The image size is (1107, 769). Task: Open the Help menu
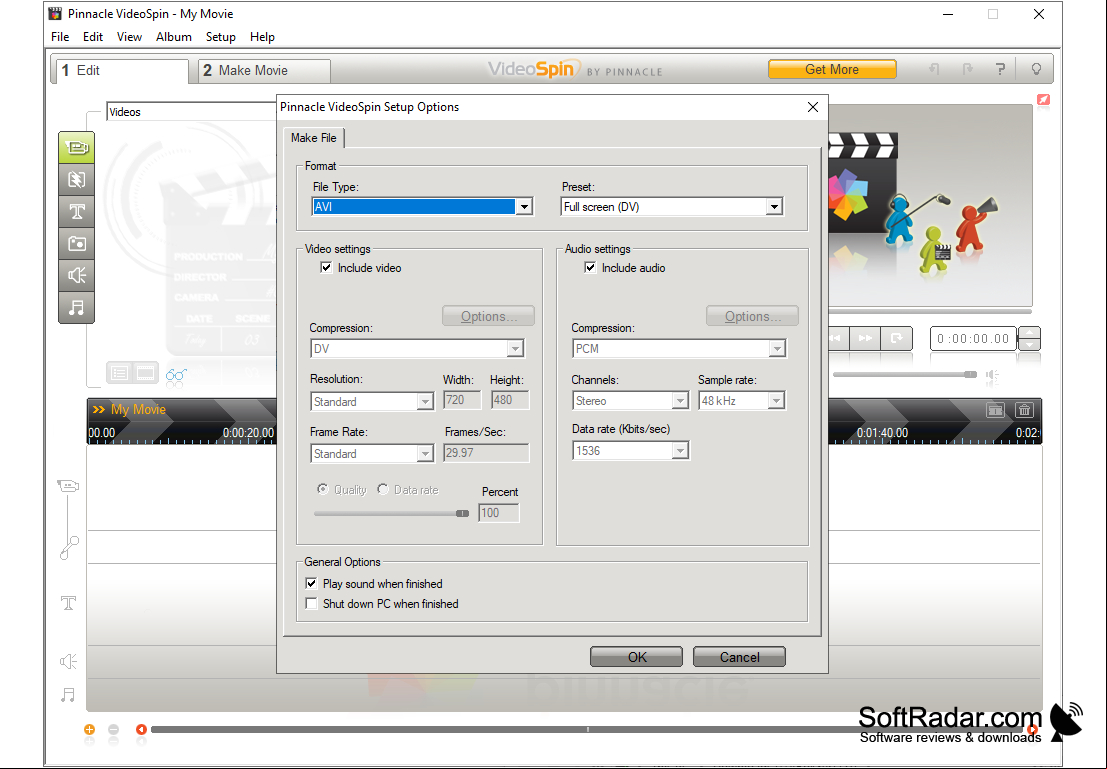pyautogui.click(x=262, y=37)
